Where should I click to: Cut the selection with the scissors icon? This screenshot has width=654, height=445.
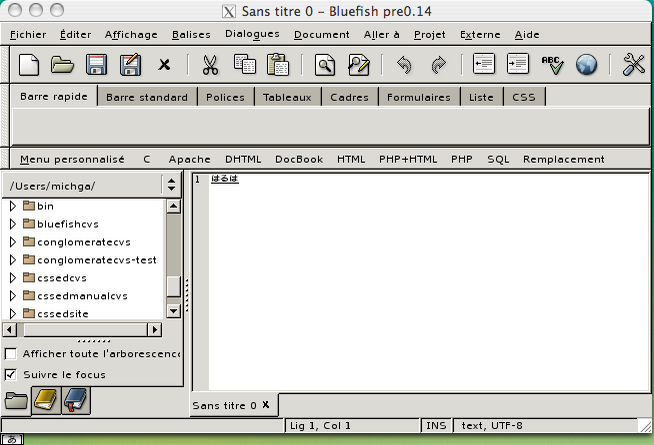210,65
